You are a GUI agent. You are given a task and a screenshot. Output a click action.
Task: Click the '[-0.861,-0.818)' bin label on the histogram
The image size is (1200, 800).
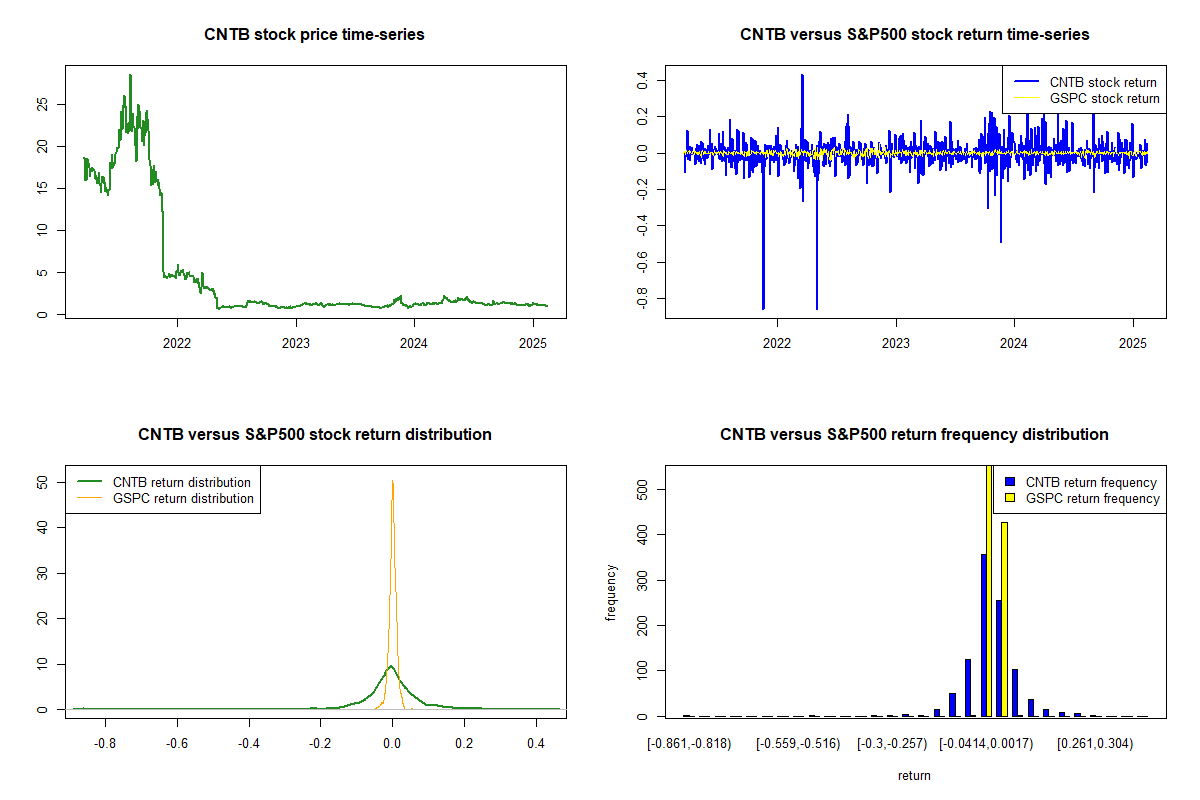point(689,744)
